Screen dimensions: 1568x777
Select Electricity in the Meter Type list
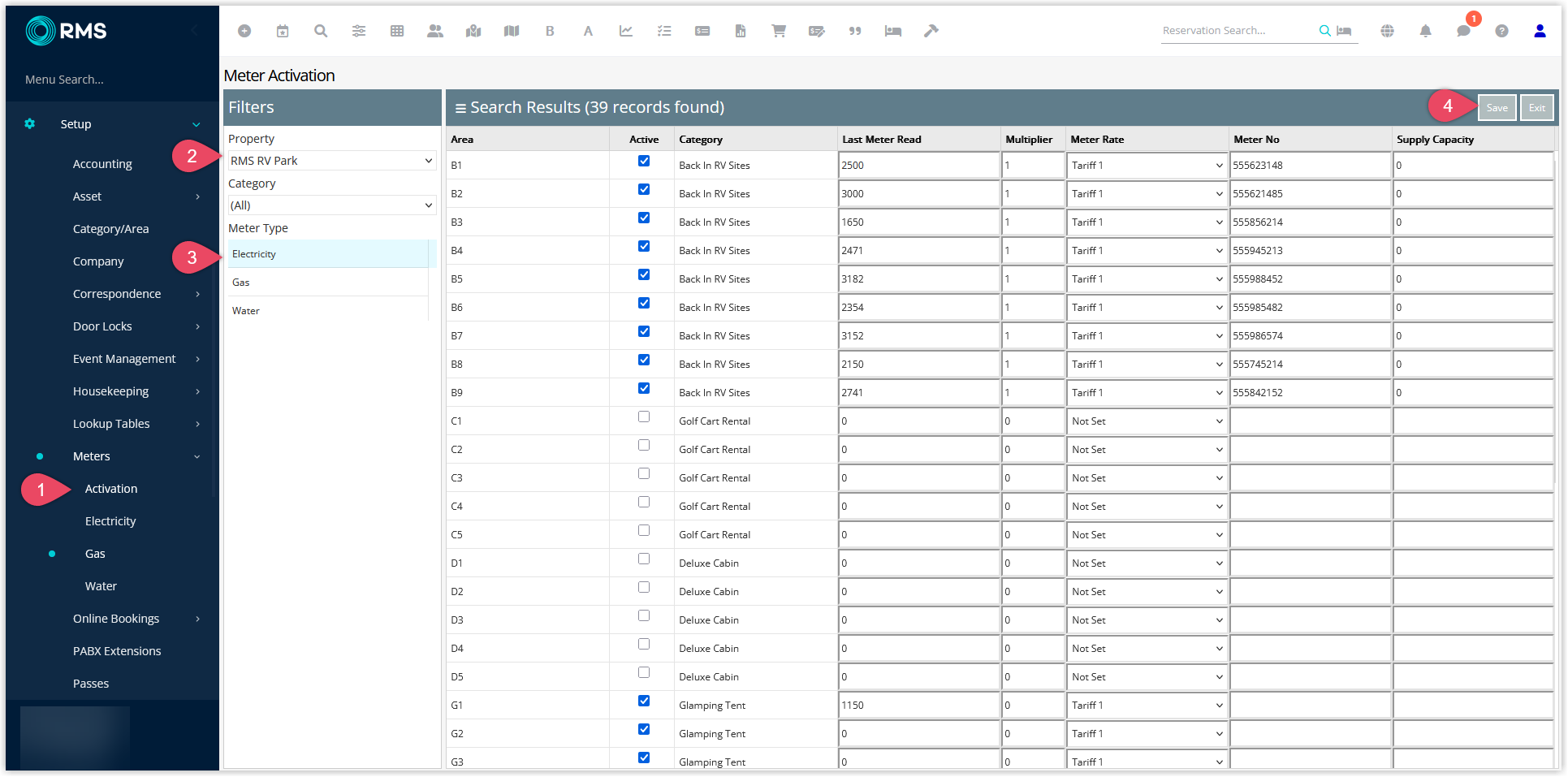pyautogui.click(x=328, y=254)
